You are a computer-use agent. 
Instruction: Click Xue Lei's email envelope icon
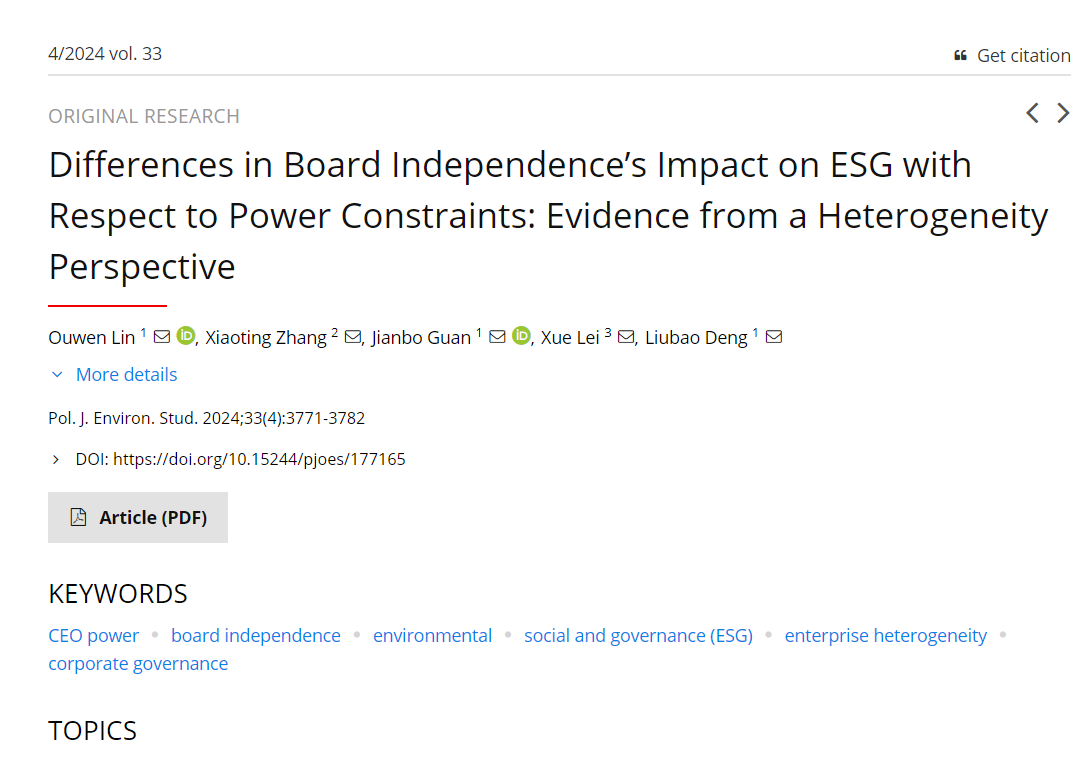pos(626,337)
